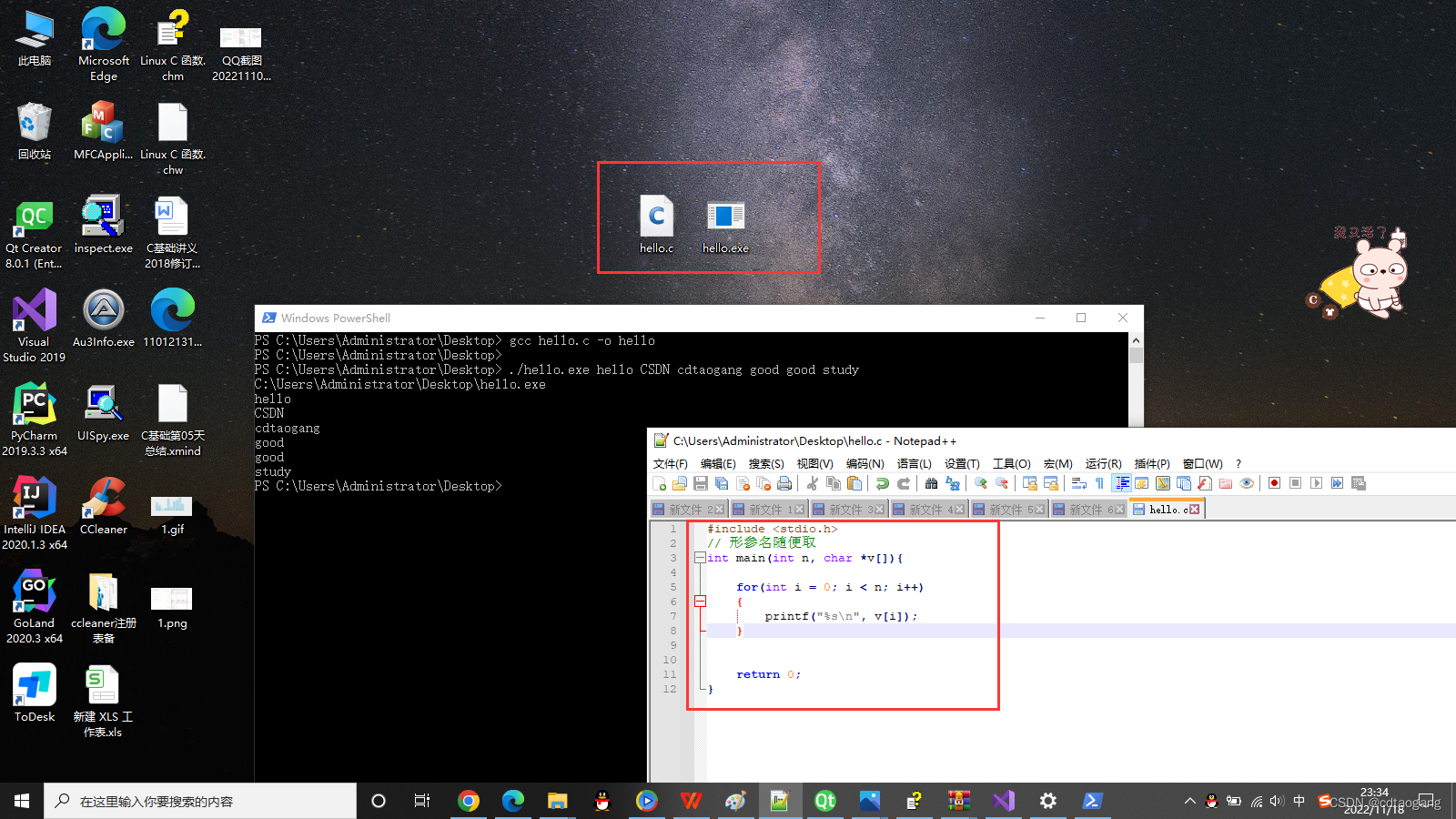The width and height of the screenshot is (1456, 819).
Task: Click Zoom Out magnifier icon
Action: (x=1002, y=483)
